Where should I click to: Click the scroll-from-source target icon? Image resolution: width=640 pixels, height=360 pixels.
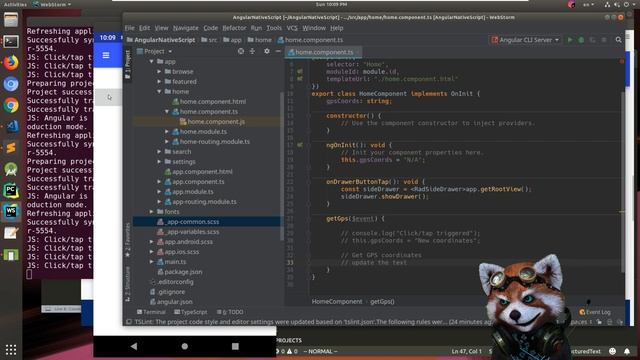(241, 51)
